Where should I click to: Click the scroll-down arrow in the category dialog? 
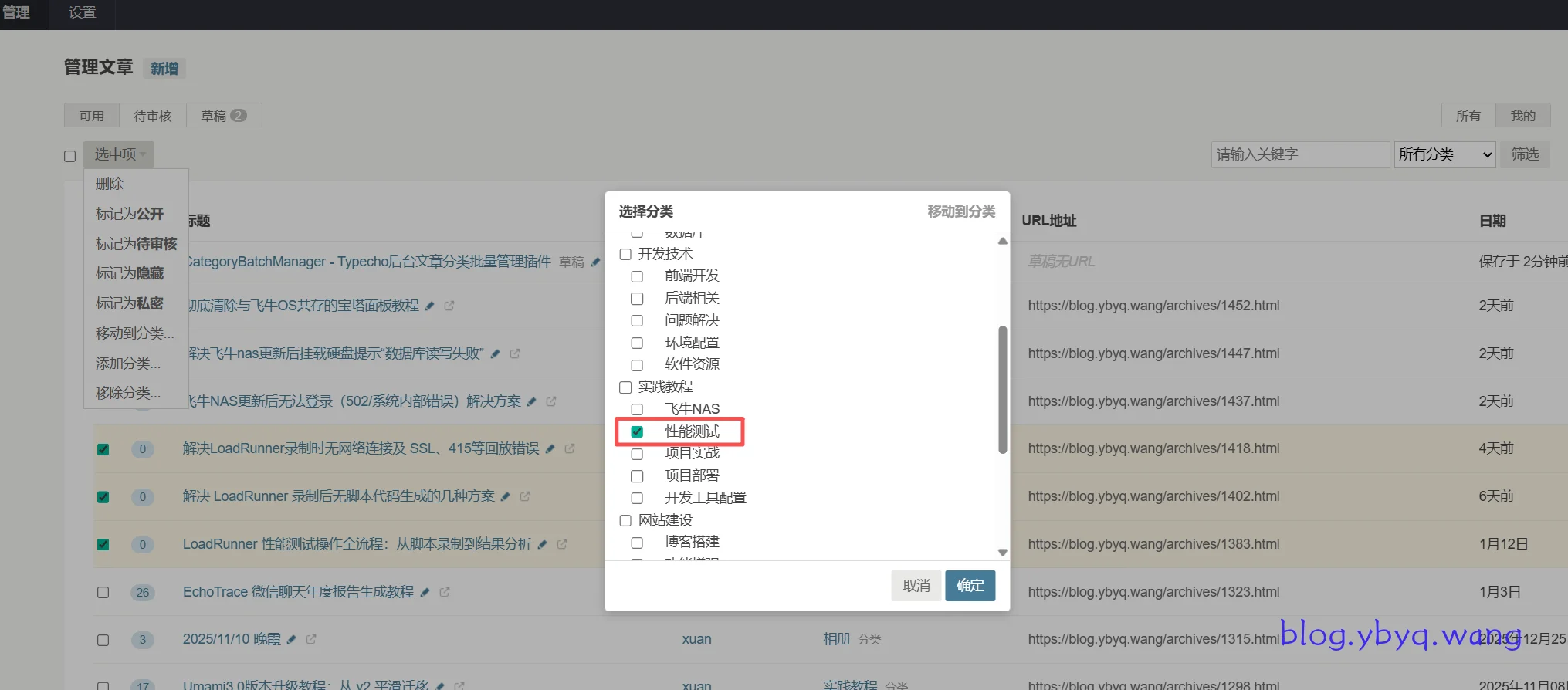pos(1002,552)
